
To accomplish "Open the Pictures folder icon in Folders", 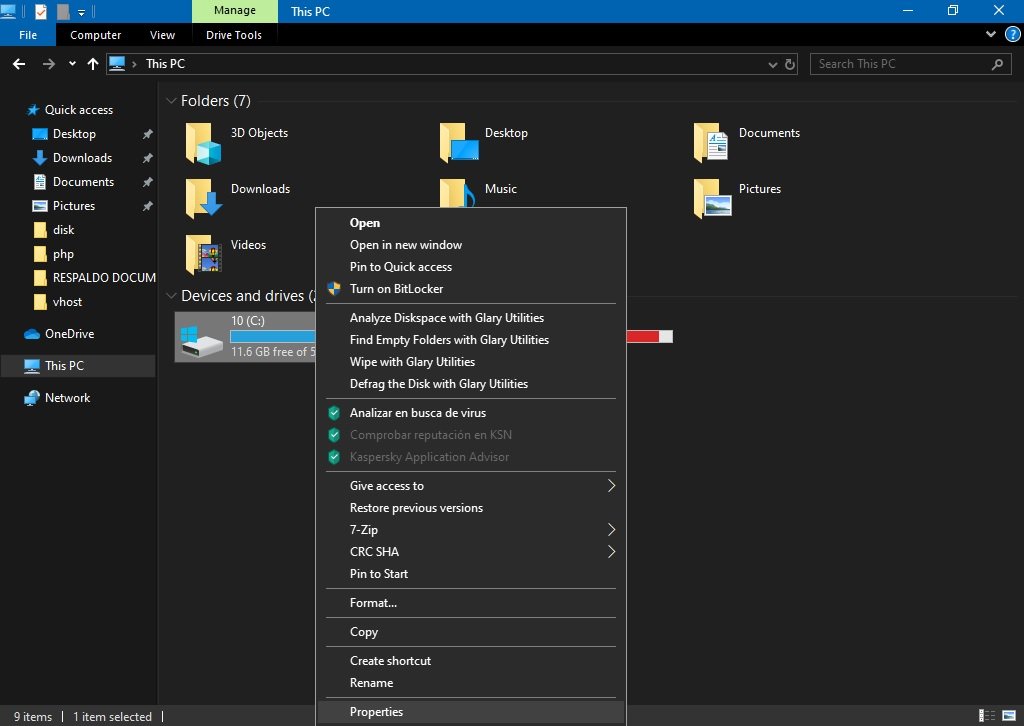I will pos(712,199).
